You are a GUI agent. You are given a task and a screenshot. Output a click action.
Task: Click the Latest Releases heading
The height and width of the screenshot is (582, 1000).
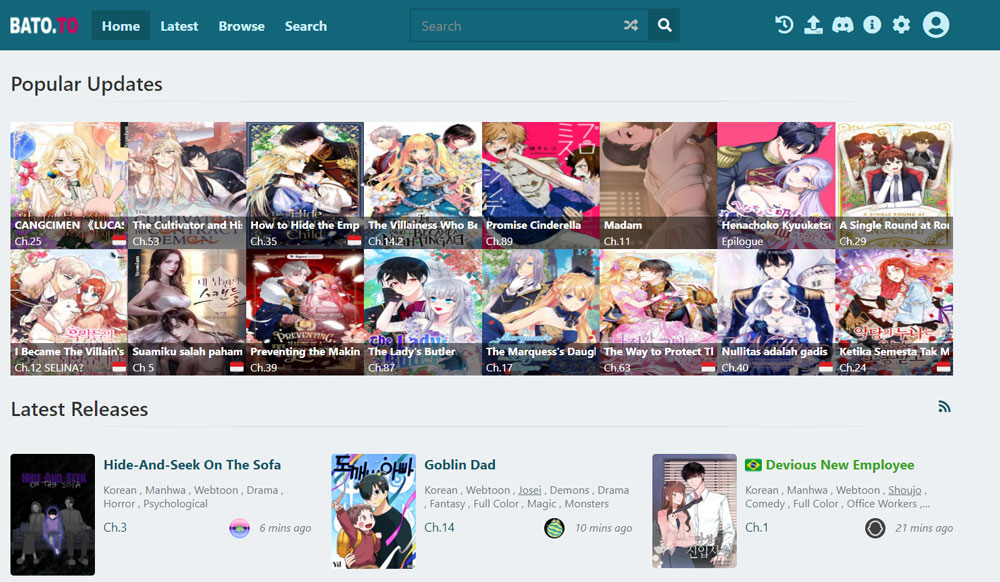[x=79, y=409]
